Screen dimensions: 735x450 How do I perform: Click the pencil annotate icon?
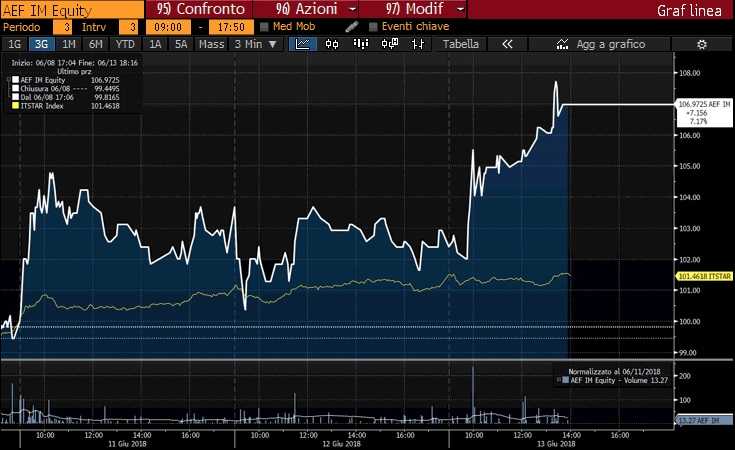pyautogui.click(x=352, y=27)
